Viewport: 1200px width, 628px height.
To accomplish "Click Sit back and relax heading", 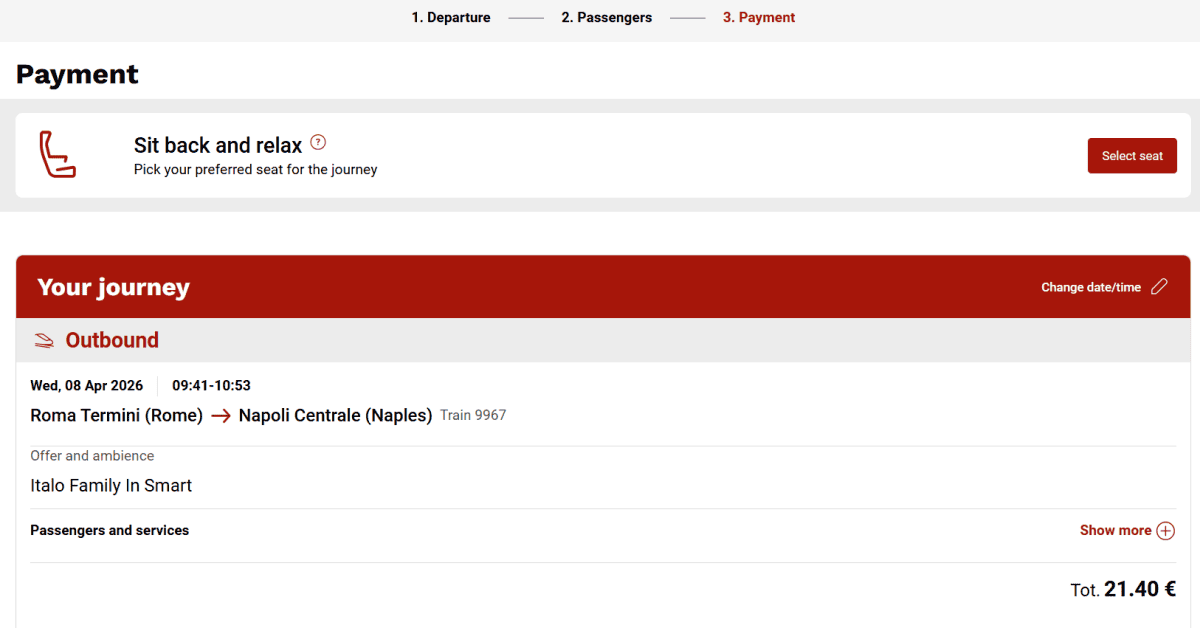I will (218, 145).
